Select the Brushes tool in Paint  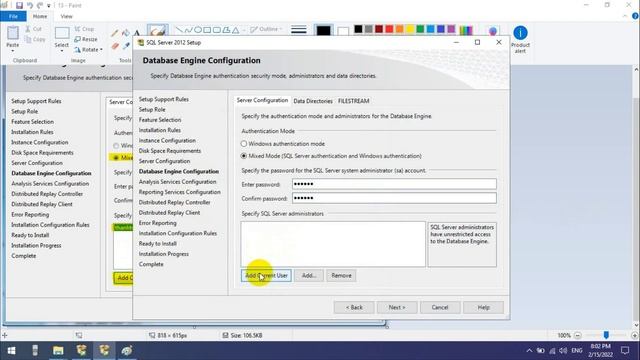[x=158, y=31]
